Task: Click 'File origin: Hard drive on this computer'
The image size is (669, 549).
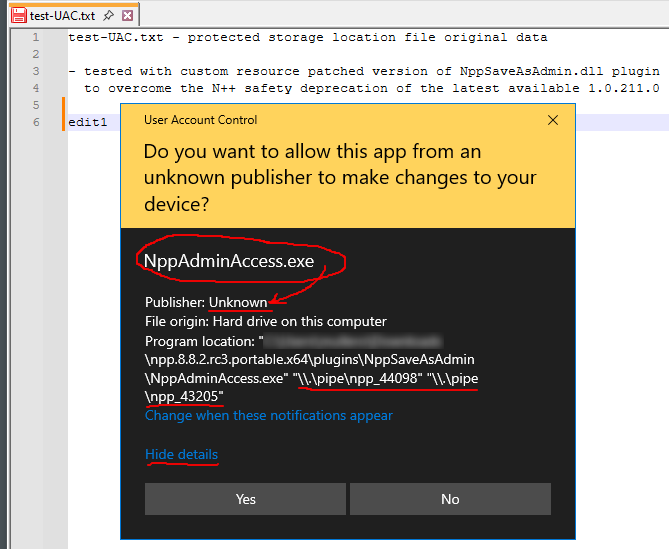Action: 266,321
